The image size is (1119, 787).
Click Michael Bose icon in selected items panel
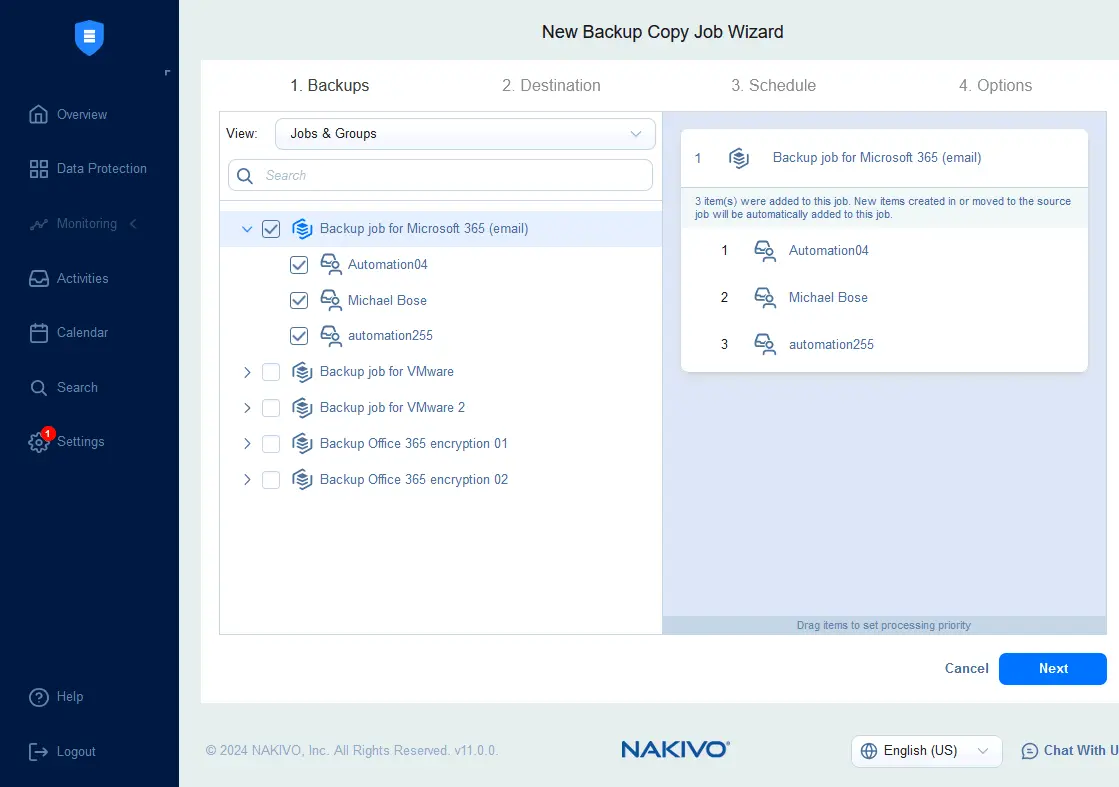765,298
